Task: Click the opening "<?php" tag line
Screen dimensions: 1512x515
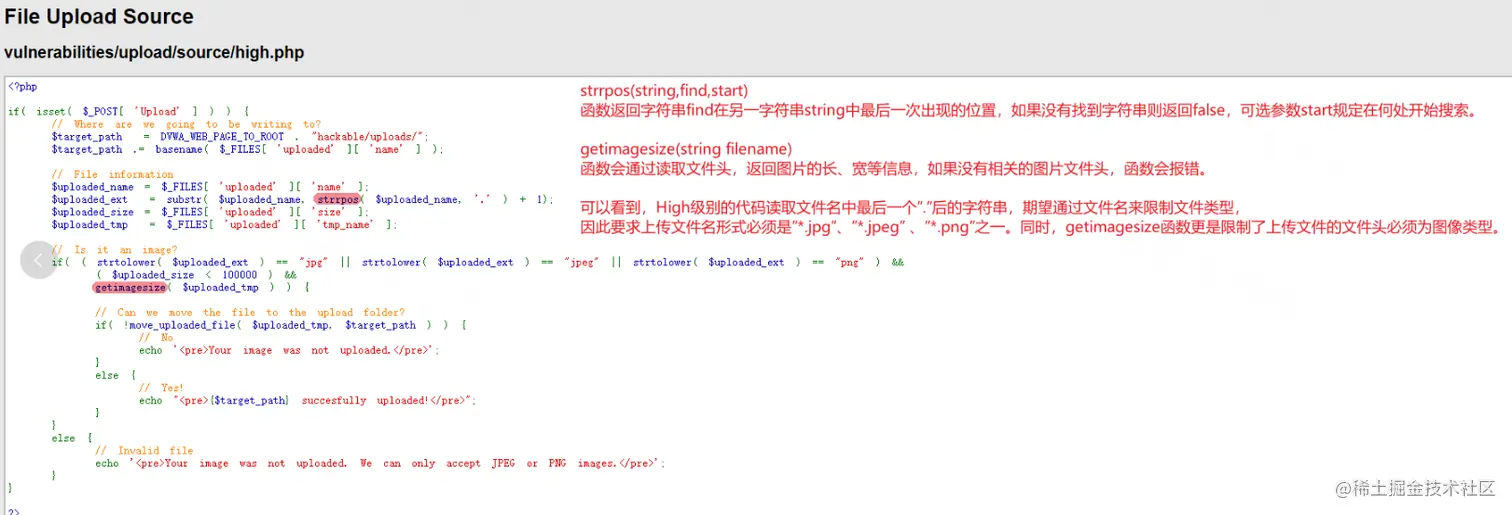Action: (23, 87)
